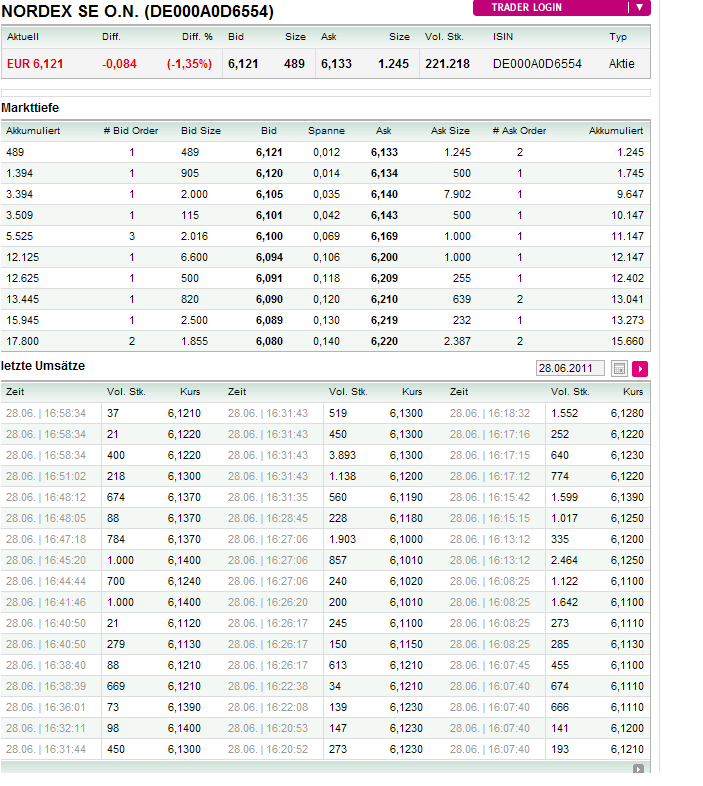Click the '# Ask Order' column header
Screen dimensions: 703x786
pyautogui.click(x=519, y=131)
